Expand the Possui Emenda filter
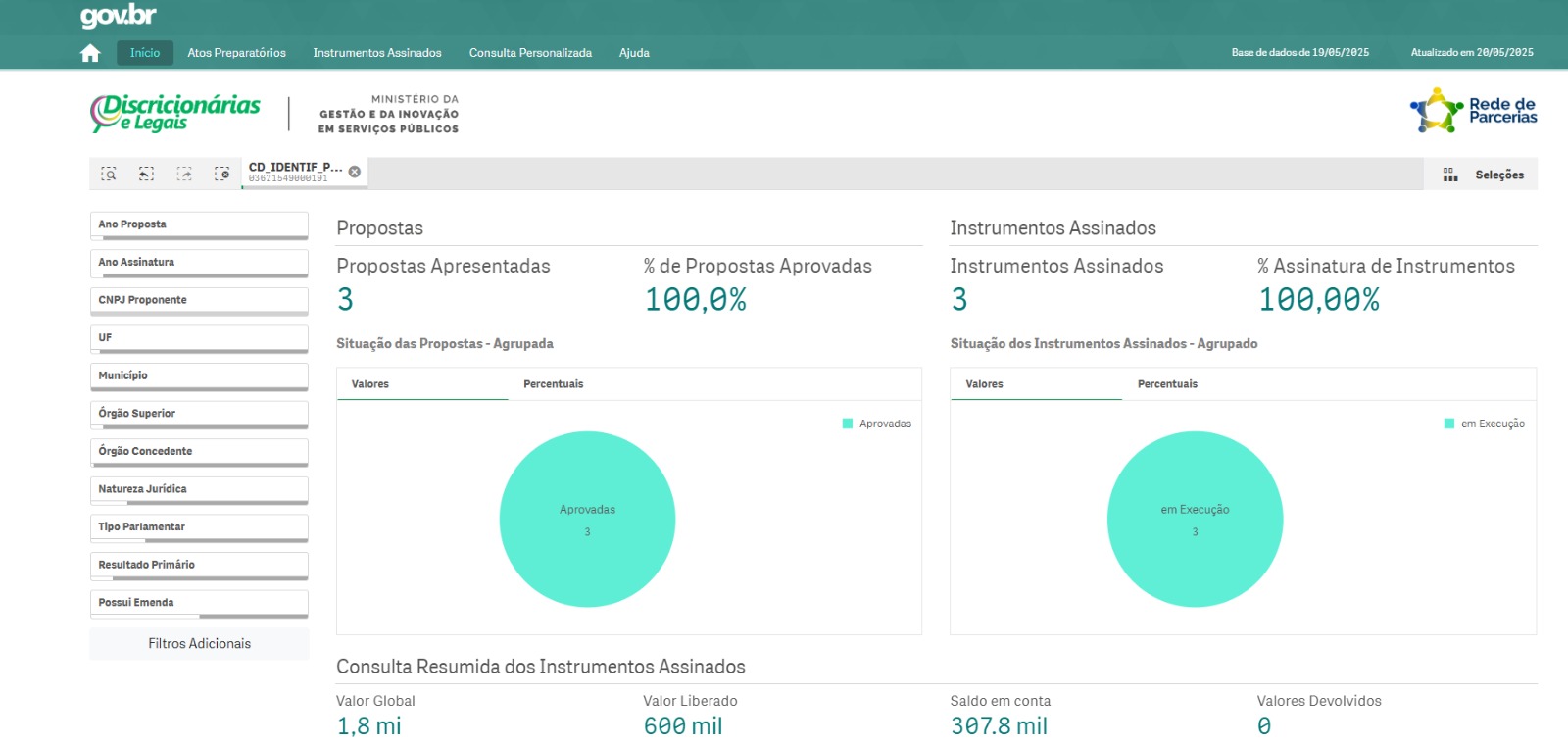The image size is (1568, 748). tap(199, 603)
